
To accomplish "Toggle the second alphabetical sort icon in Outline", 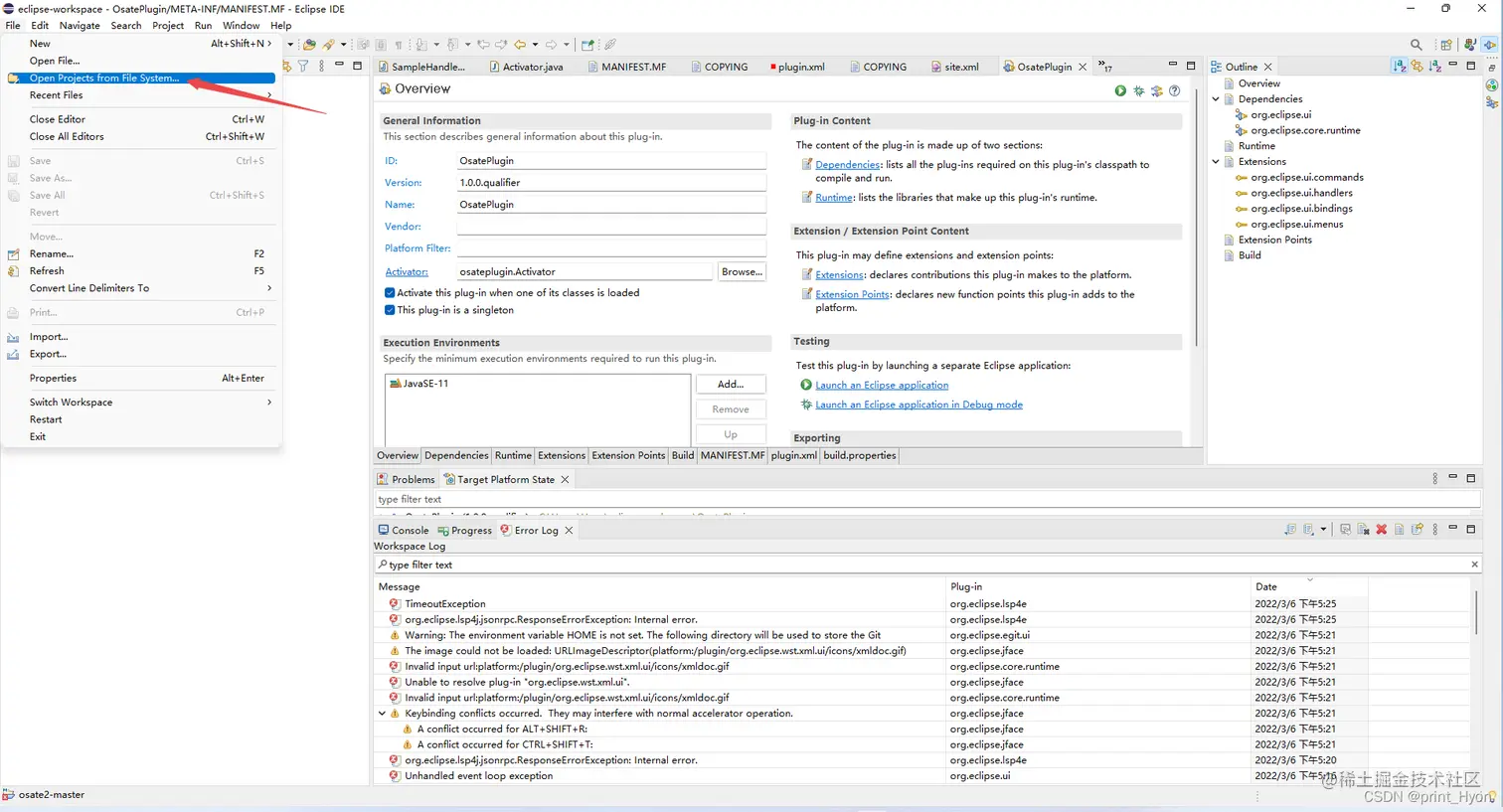I will tap(1434, 66).
